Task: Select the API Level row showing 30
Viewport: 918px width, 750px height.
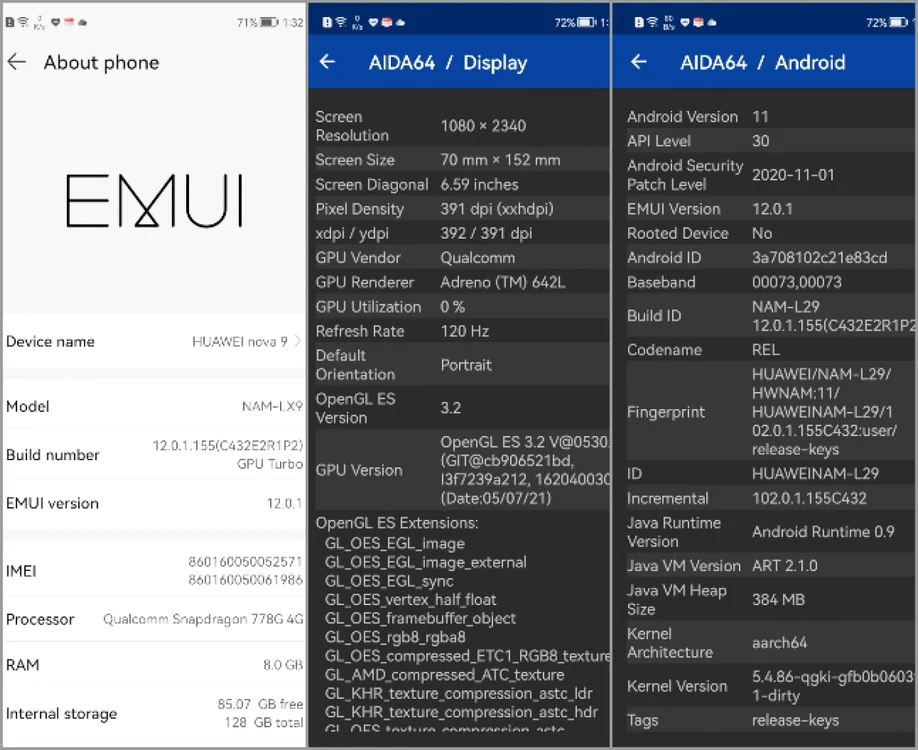Action: click(x=770, y=141)
